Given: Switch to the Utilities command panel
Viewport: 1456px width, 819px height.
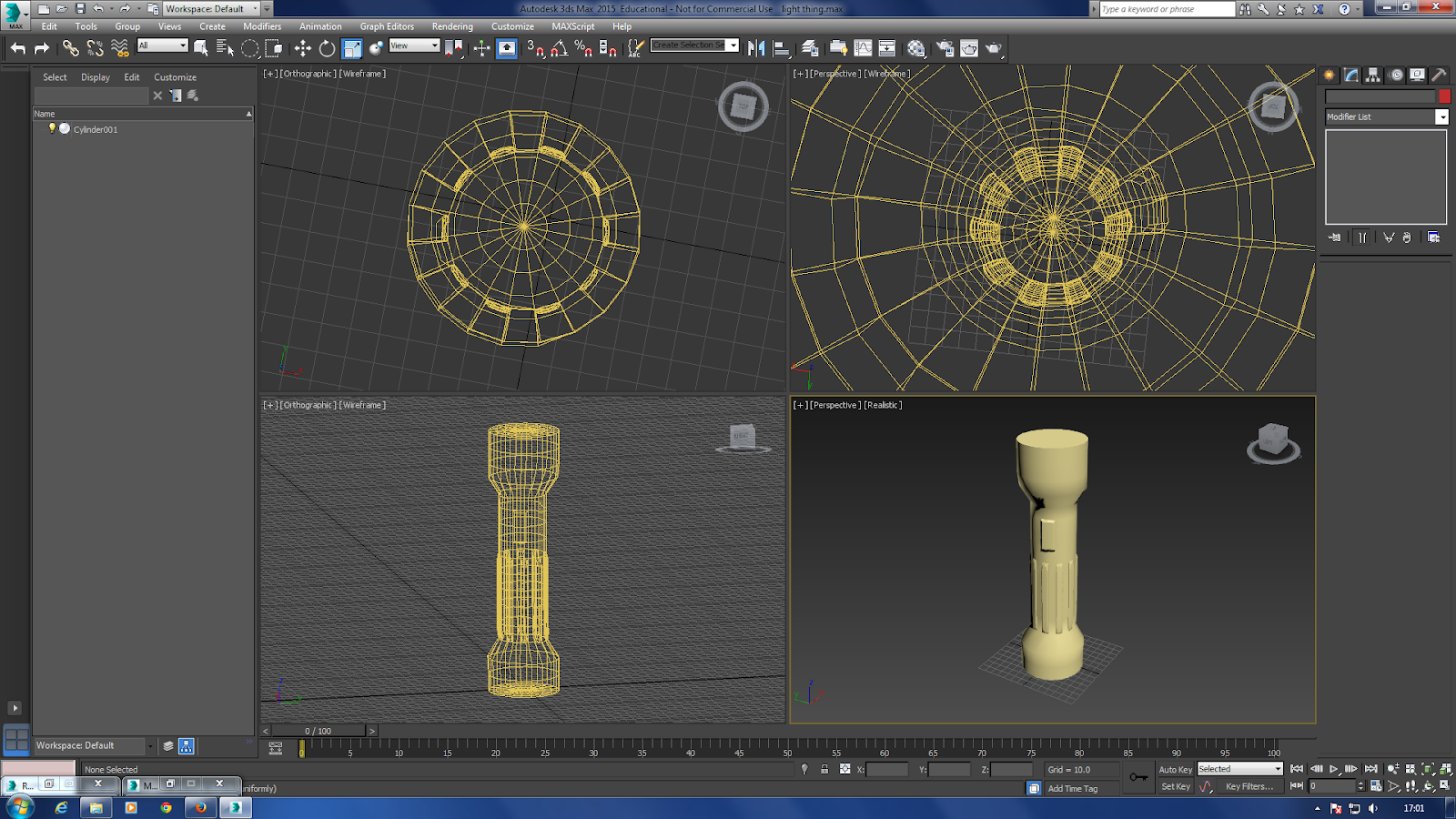Looking at the screenshot, I should 1439,76.
